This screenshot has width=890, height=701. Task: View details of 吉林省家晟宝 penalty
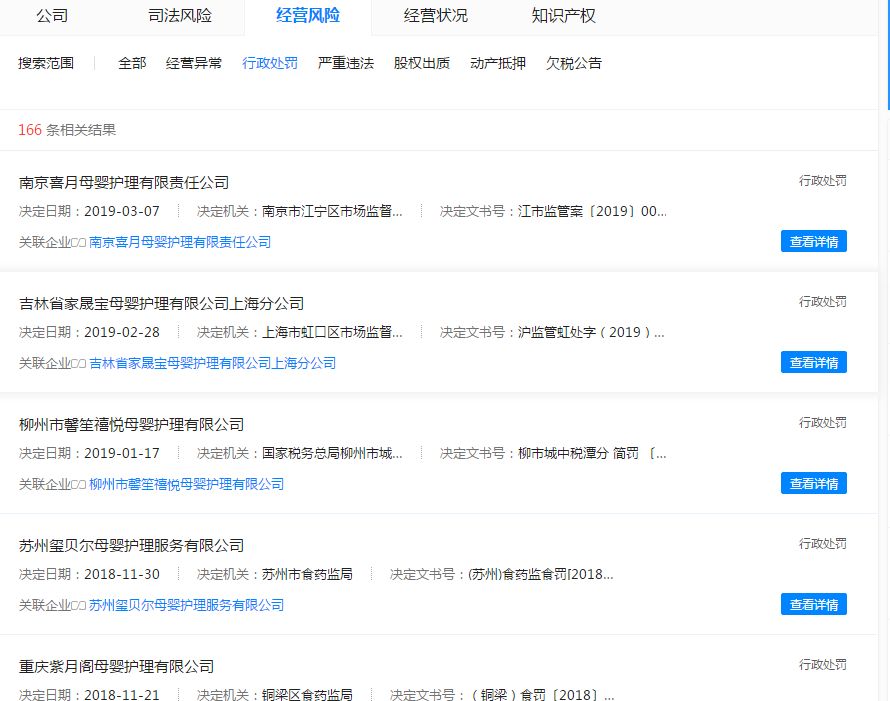pos(813,362)
